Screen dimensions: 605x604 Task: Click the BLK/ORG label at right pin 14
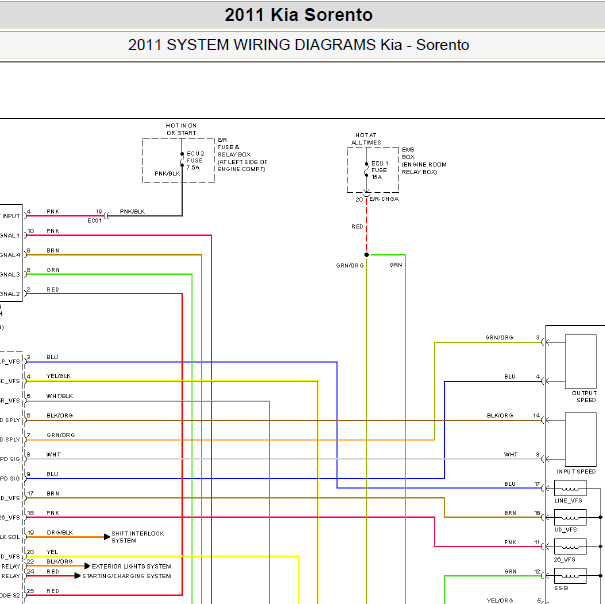(500, 416)
